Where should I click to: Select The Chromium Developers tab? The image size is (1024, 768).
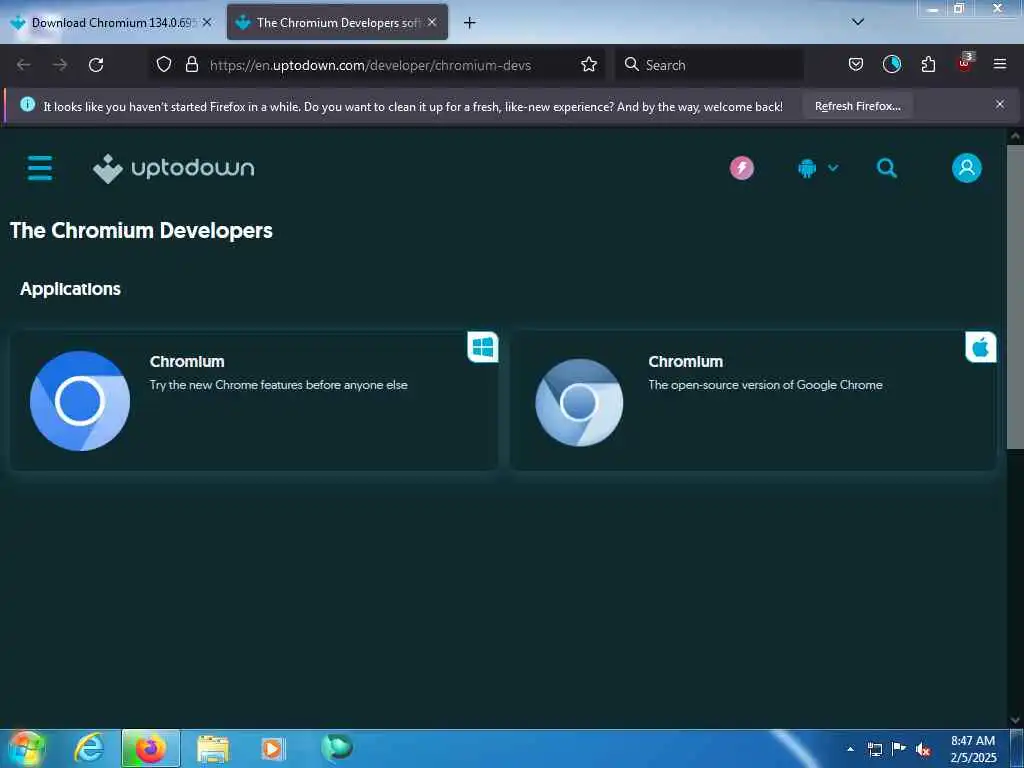coord(337,22)
